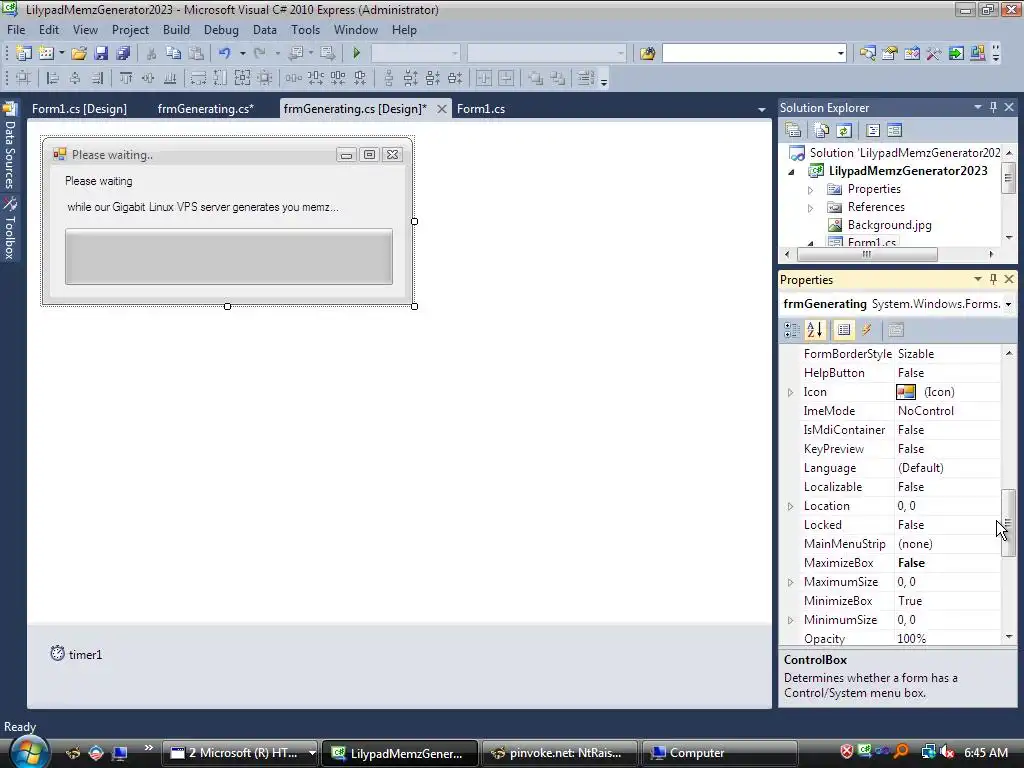
Task: Open the Debug menu
Action: 221,30
